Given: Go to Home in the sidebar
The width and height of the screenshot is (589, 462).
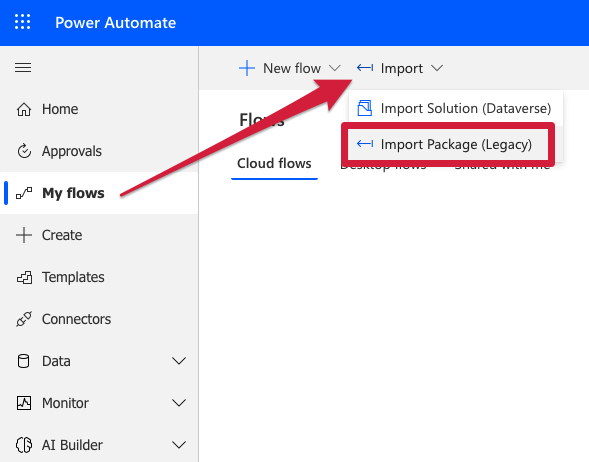Looking at the screenshot, I should click(99, 109).
